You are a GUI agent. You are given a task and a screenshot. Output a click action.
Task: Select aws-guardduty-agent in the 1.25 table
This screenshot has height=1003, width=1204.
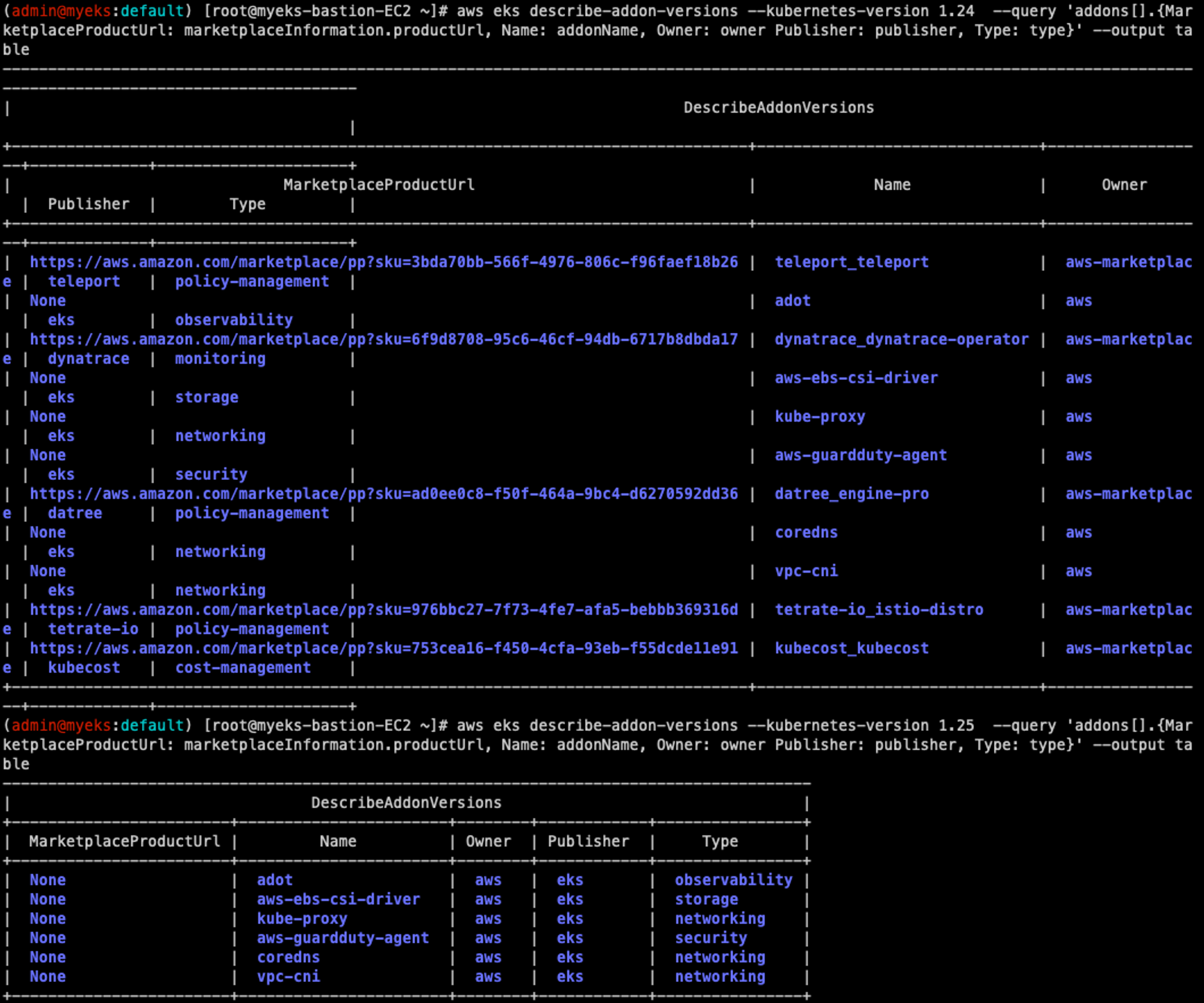(x=343, y=938)
